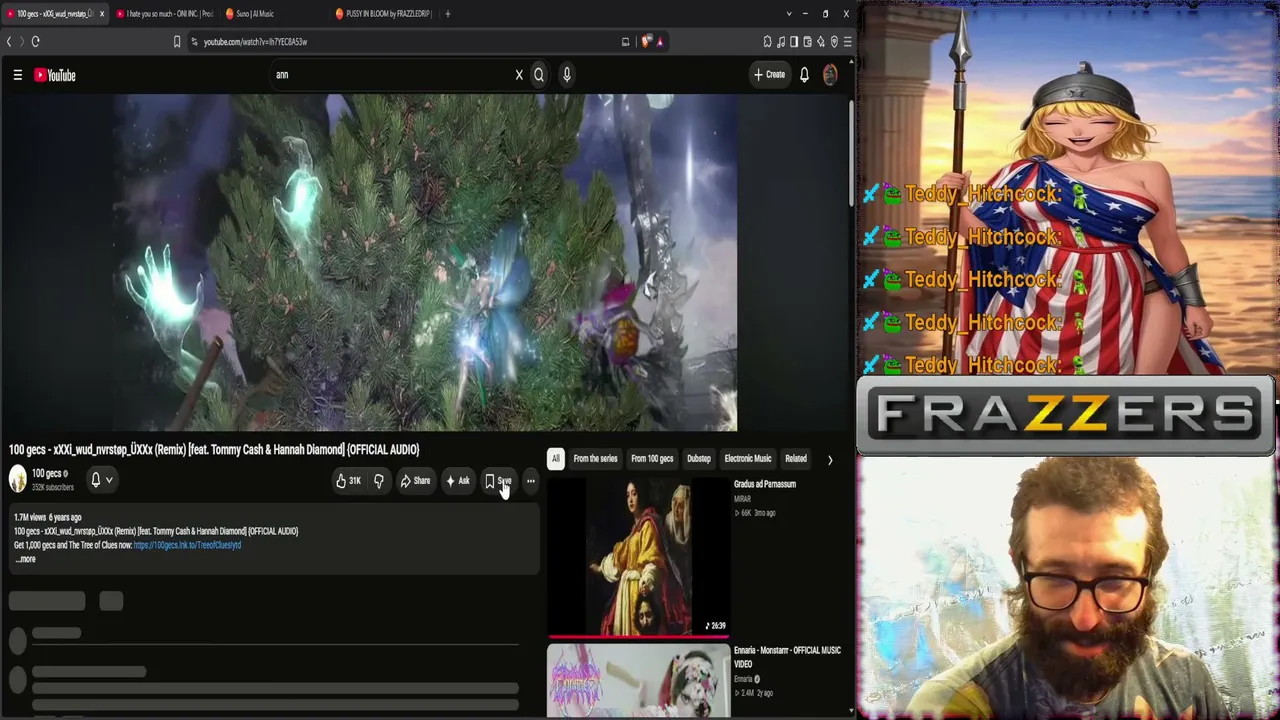This screenshot has height=720, width=1280.
Task: Open the Brave Shields icon
Action: tap(646, 41)
